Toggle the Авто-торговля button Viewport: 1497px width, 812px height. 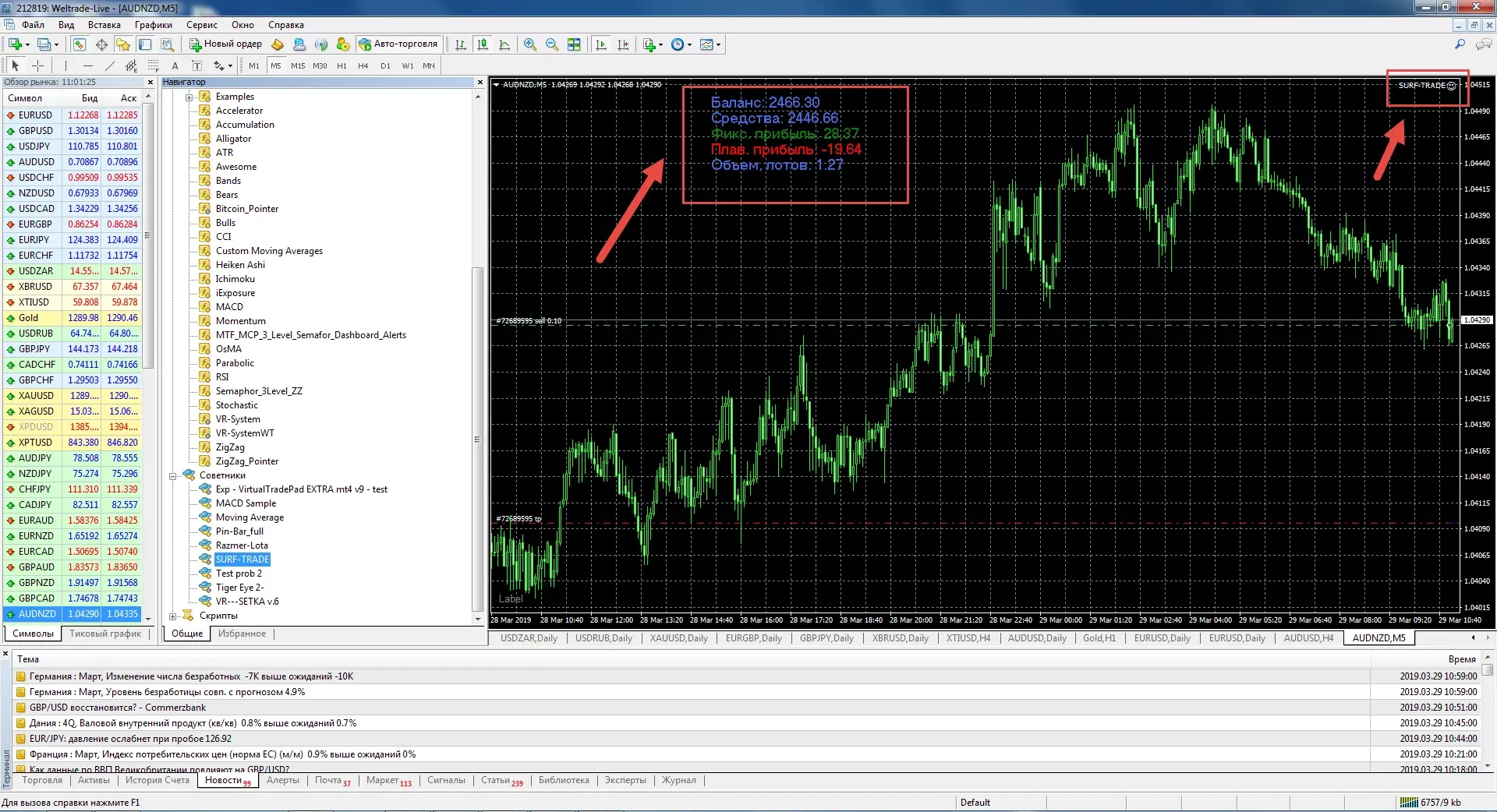(399, 44)
